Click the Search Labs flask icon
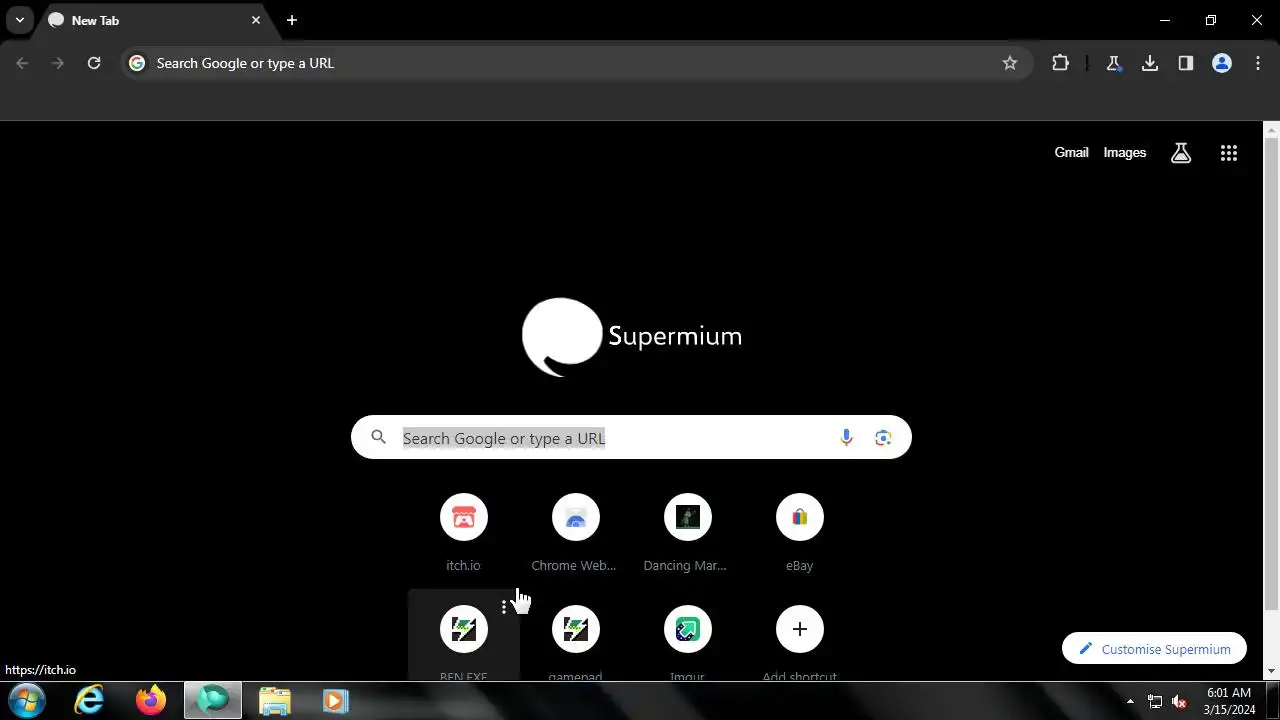This screenshot has height=720, width=1280. (x=1181, y=153)
